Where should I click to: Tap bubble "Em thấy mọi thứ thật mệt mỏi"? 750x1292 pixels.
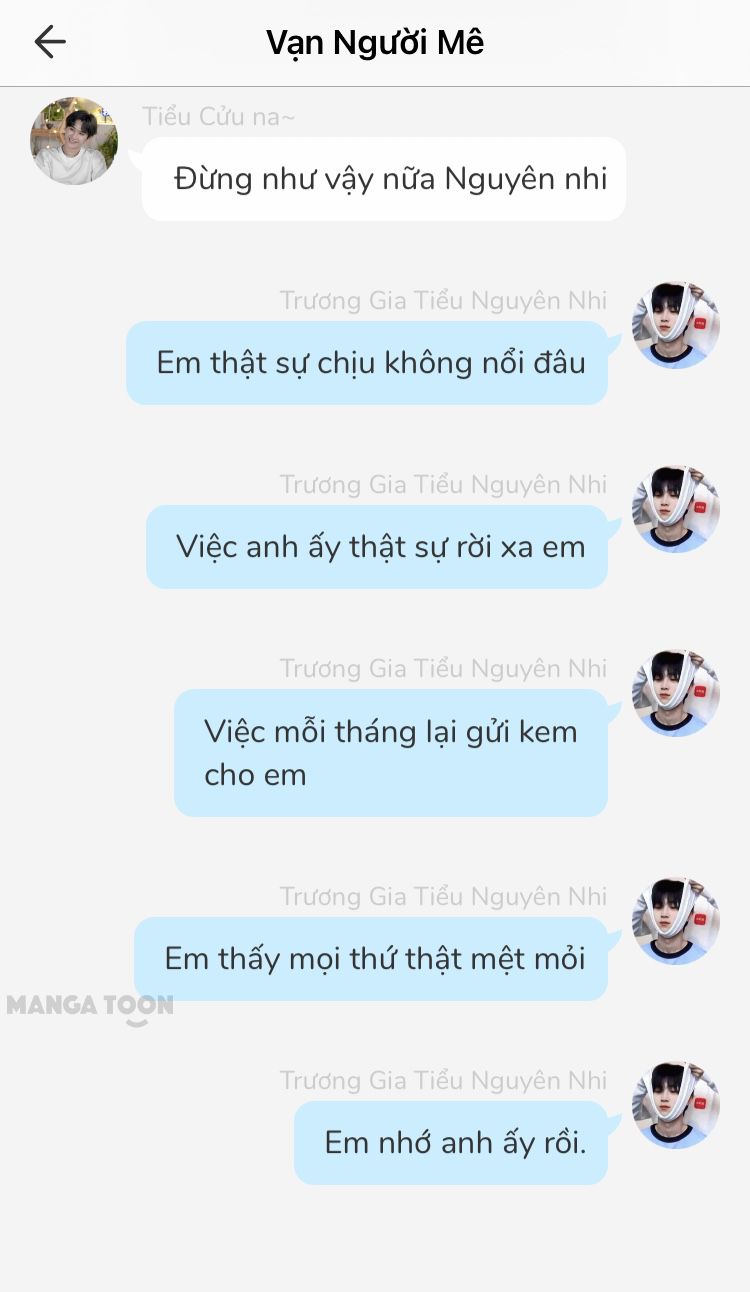[371, 959]
